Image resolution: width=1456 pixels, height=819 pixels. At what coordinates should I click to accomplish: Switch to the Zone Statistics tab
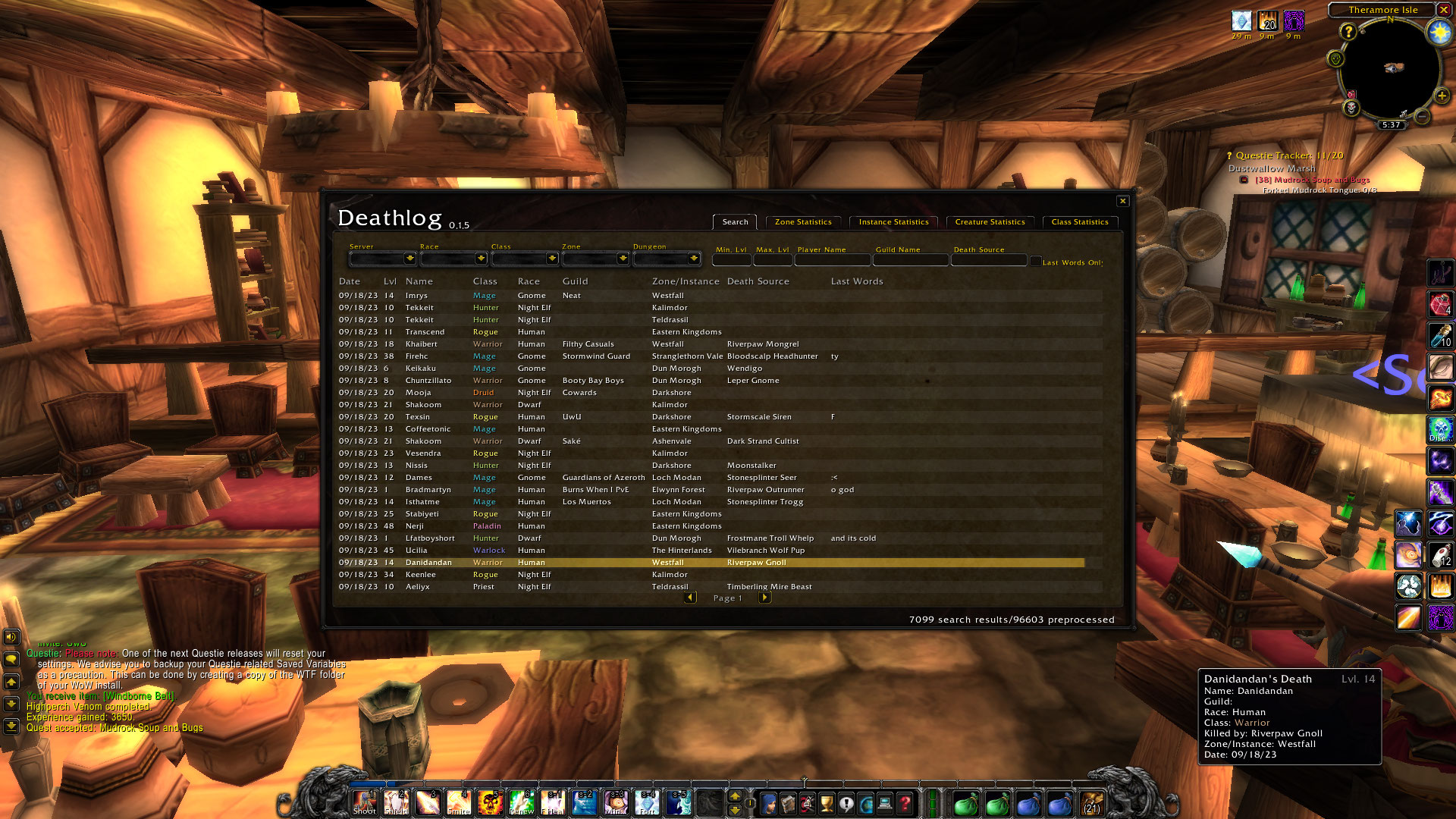803,222
